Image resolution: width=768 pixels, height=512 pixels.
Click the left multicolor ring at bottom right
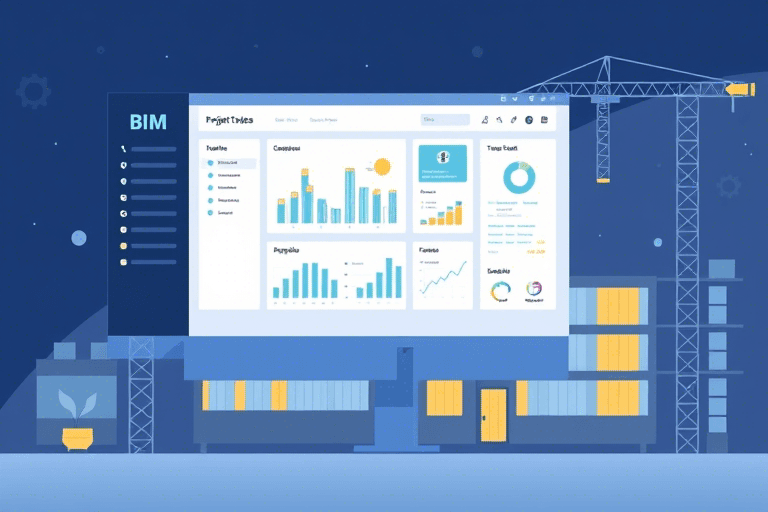click(501, 290)
